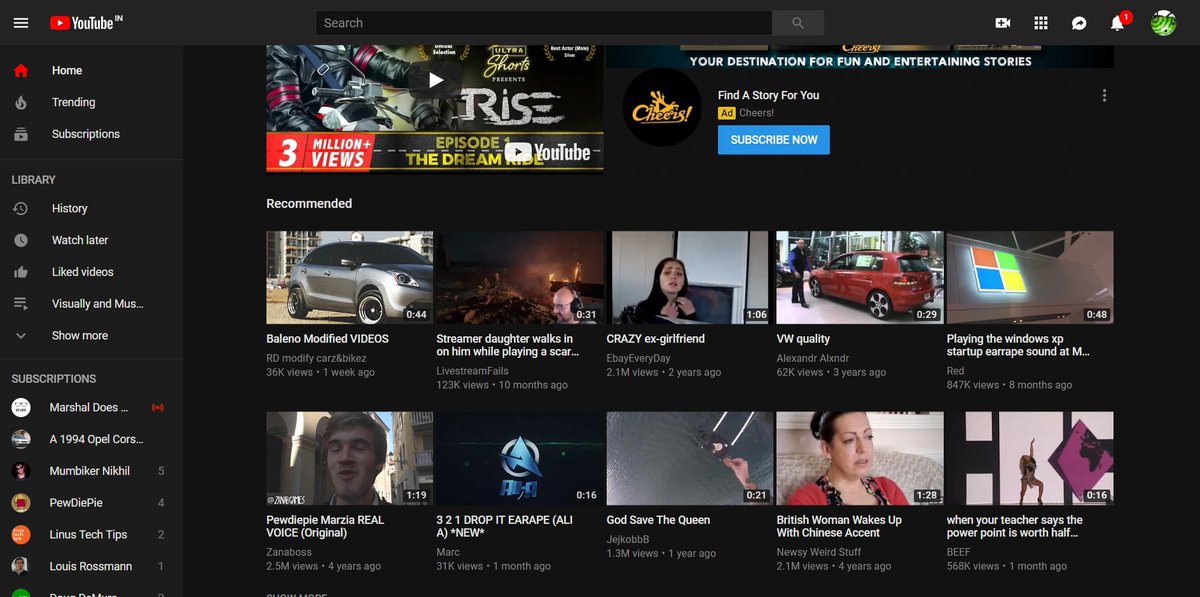Click in the Search input field

544,23
